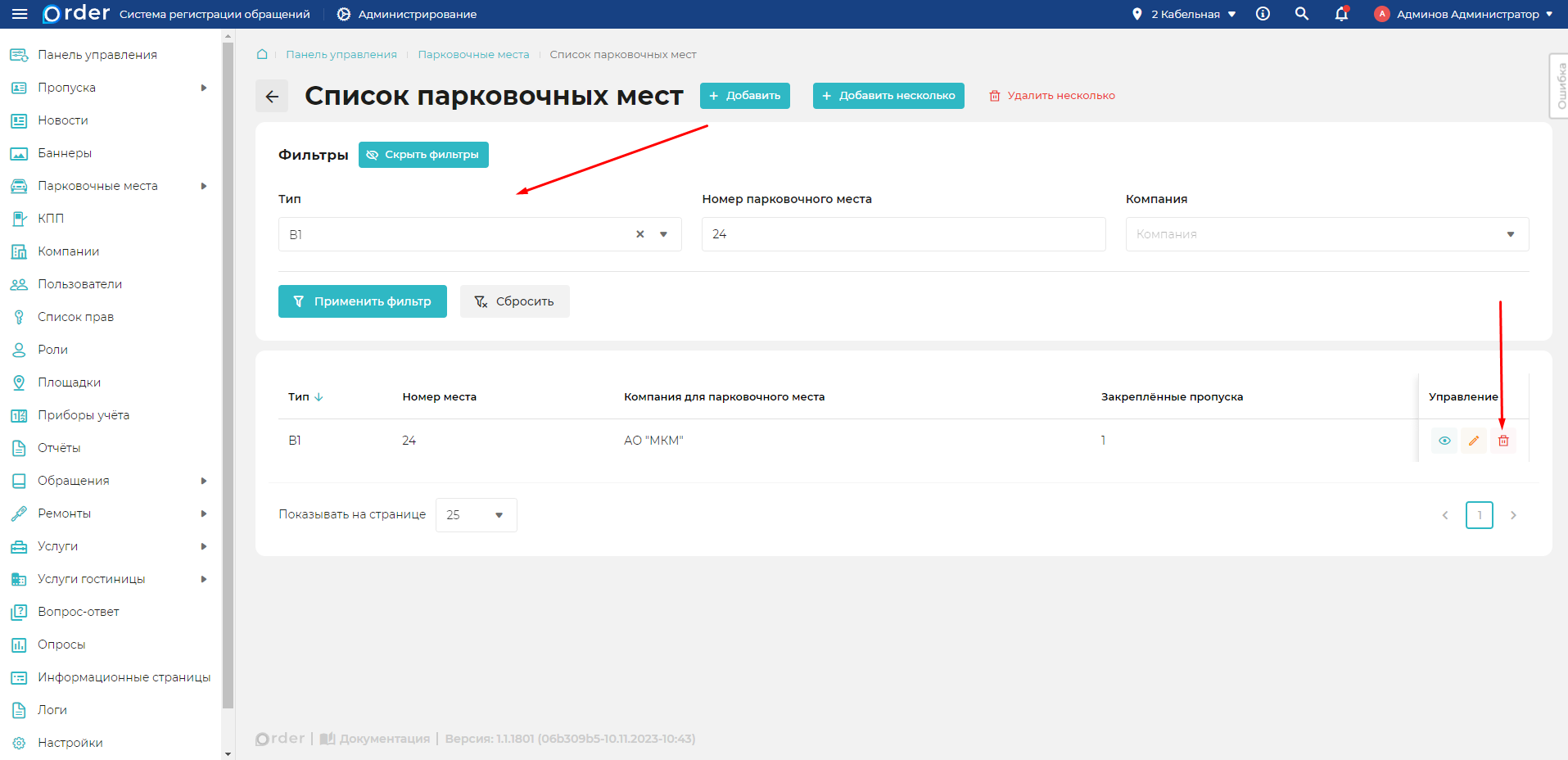This screenshot has height=760, width=1568.
Task: Click the parking spot number input field
Action: click(x=903, y=234)
